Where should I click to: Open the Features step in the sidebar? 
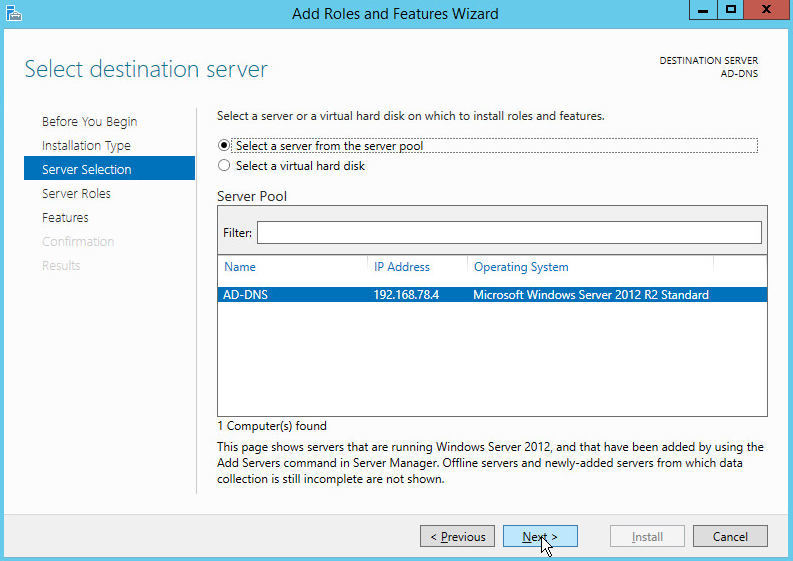(x=65, y=217)
